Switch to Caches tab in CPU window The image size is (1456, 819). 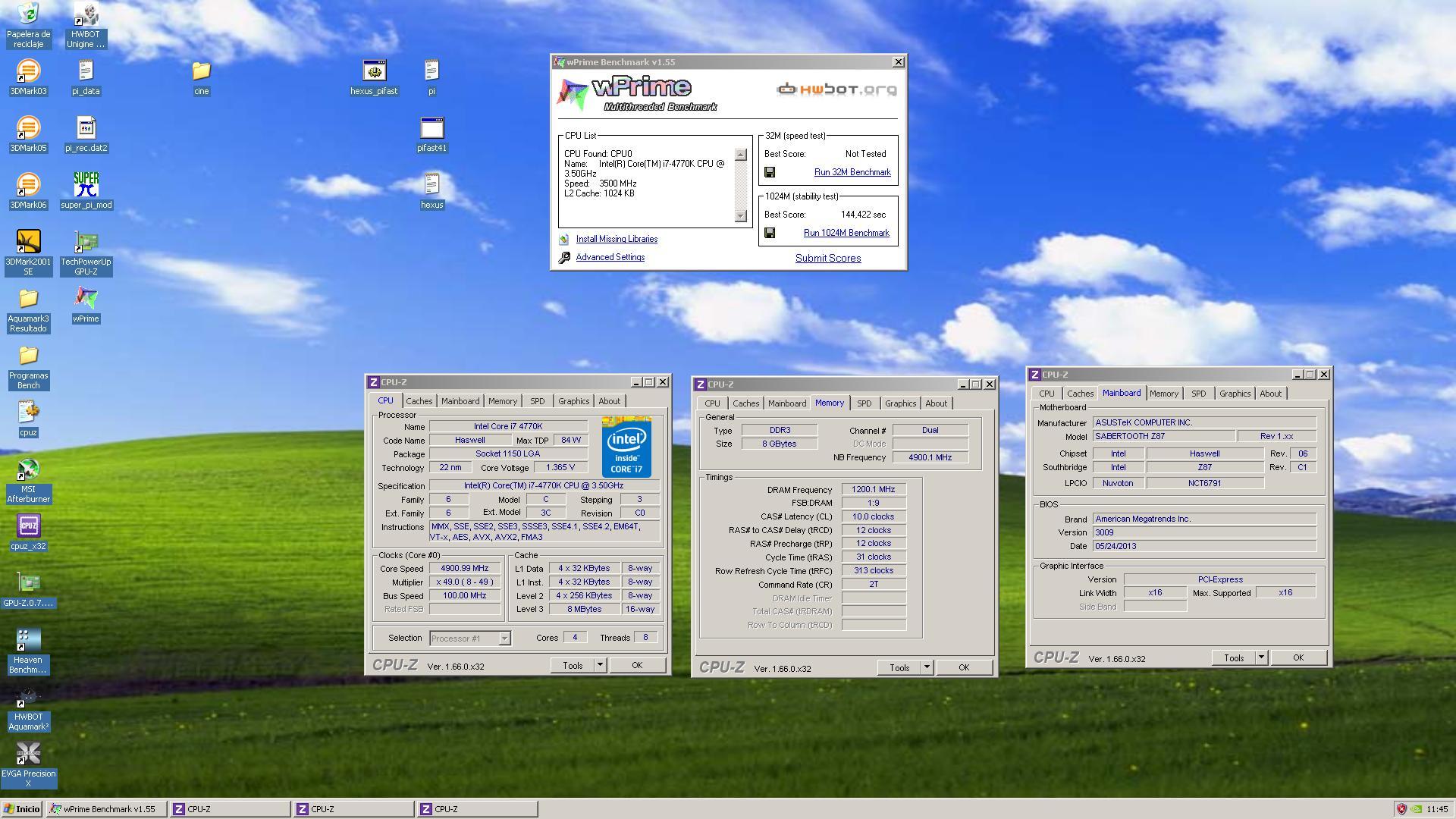419,401
